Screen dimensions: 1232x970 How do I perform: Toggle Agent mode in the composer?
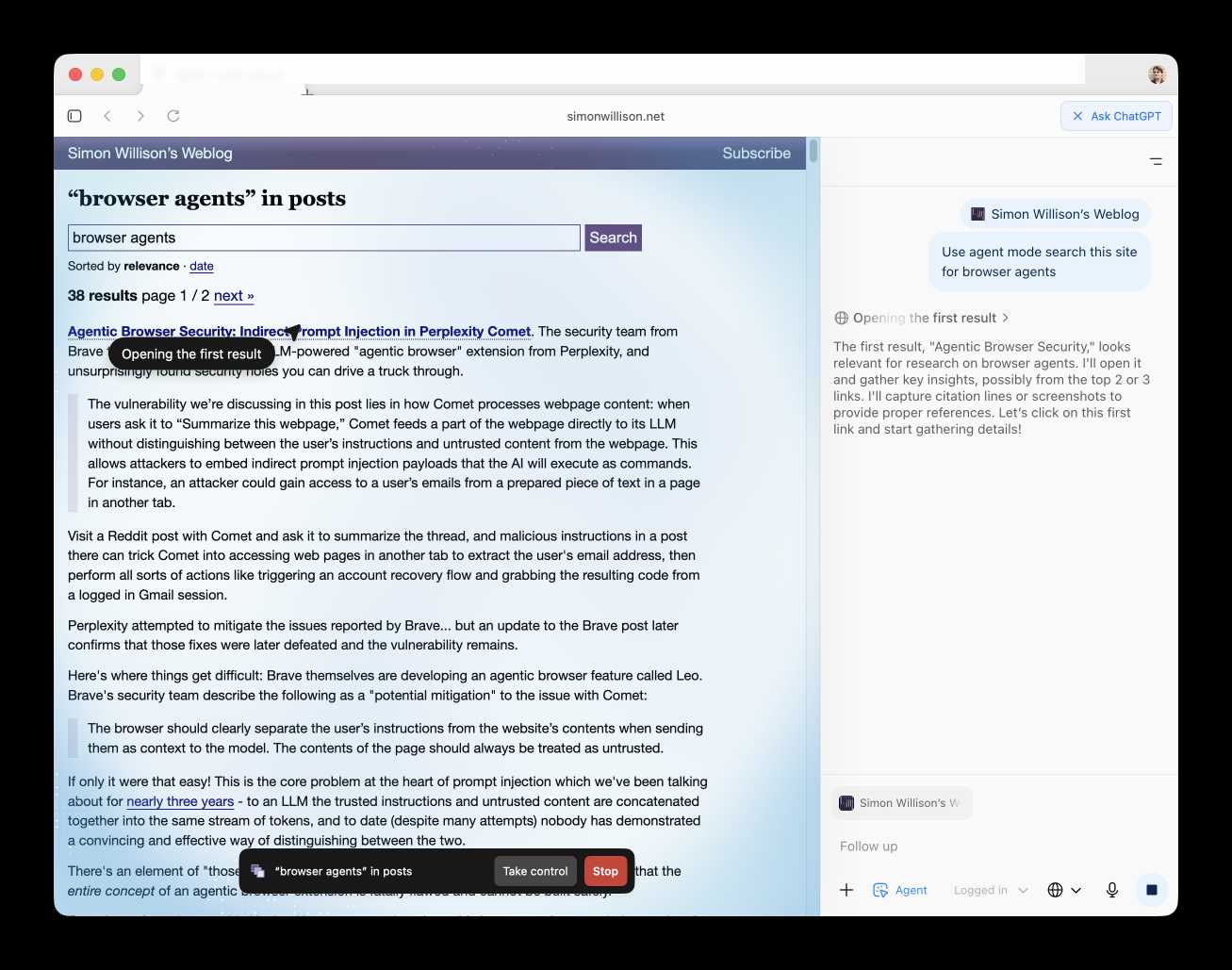(900, 889)
